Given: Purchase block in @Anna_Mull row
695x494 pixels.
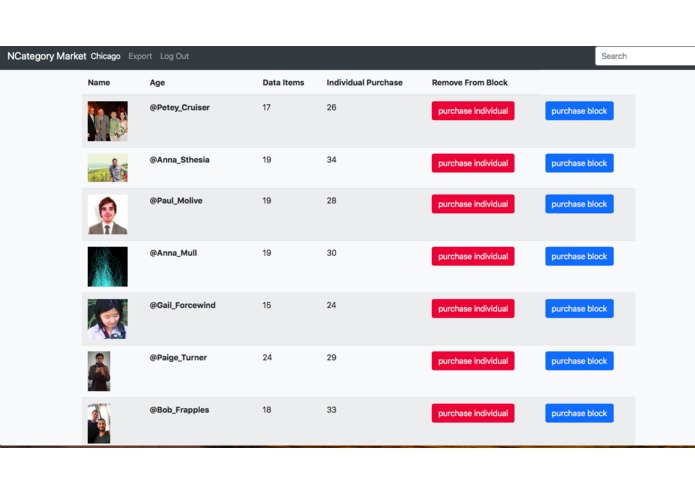Looking at the screenshot, I should 579,256.
